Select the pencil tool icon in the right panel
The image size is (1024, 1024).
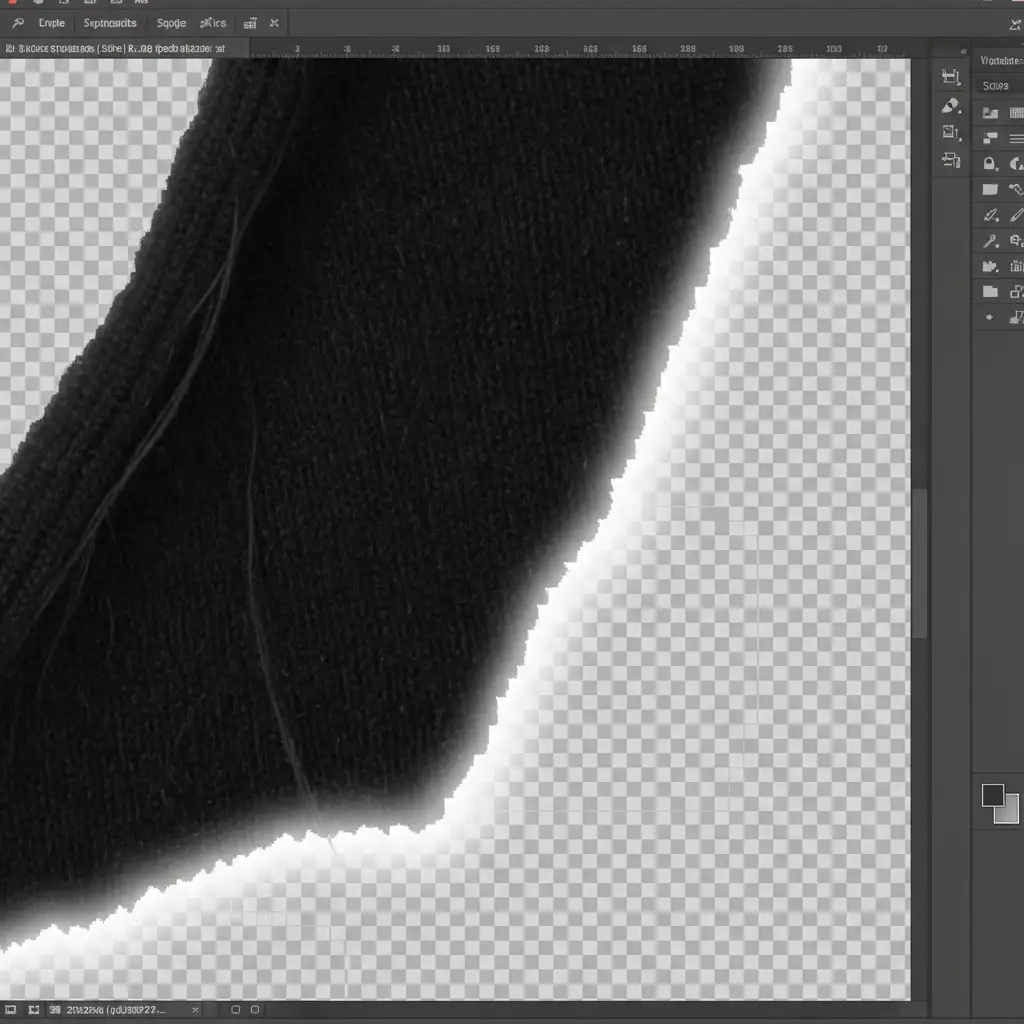[1015, 214]
